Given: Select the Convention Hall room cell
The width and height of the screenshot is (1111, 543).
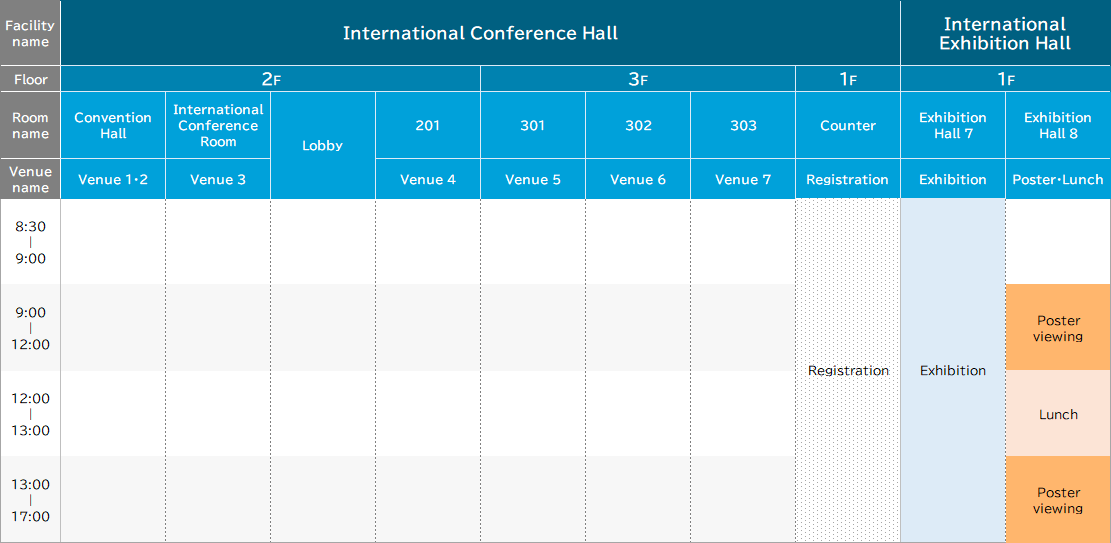Looking at the screenshot, I should (113, 125).
